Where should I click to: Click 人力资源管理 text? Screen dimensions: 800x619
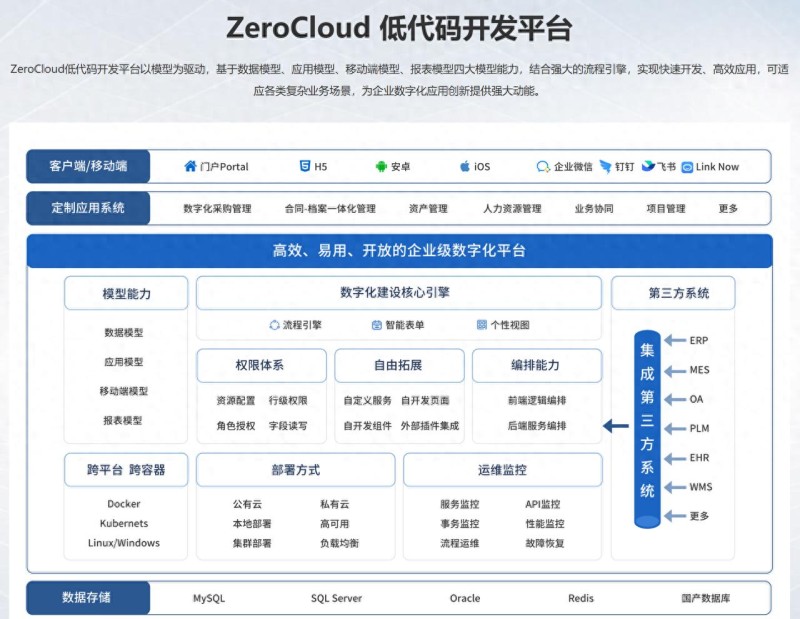512,209
